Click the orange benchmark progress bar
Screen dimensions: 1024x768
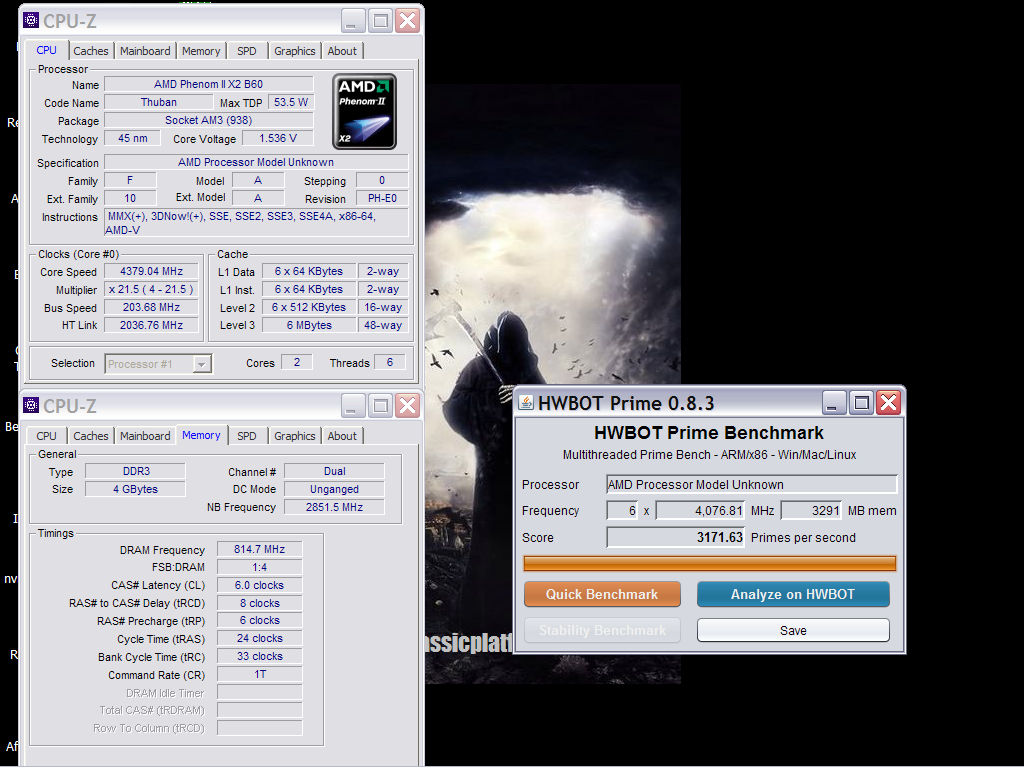710,564
